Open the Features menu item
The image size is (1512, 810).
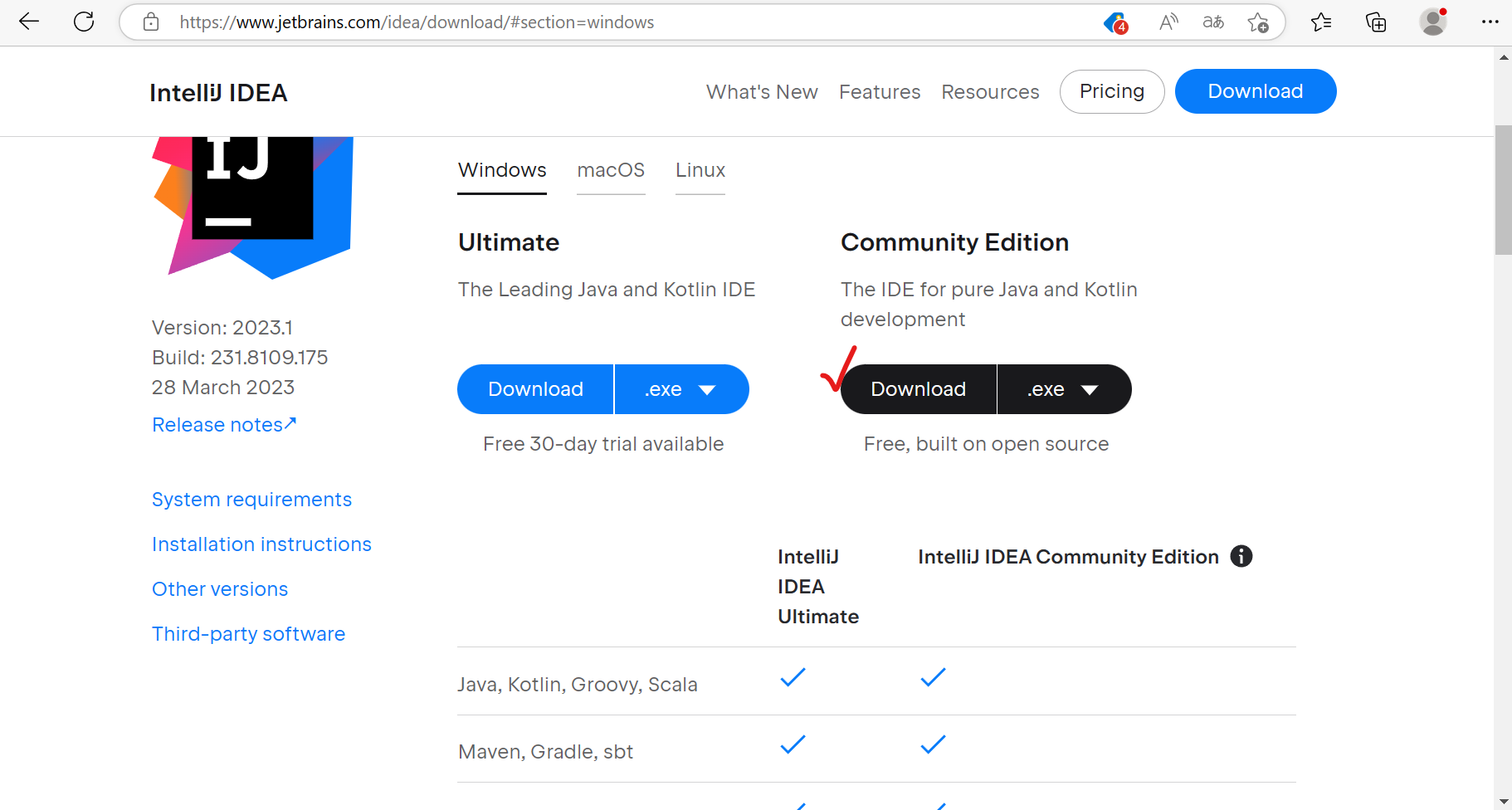[880, 91]
